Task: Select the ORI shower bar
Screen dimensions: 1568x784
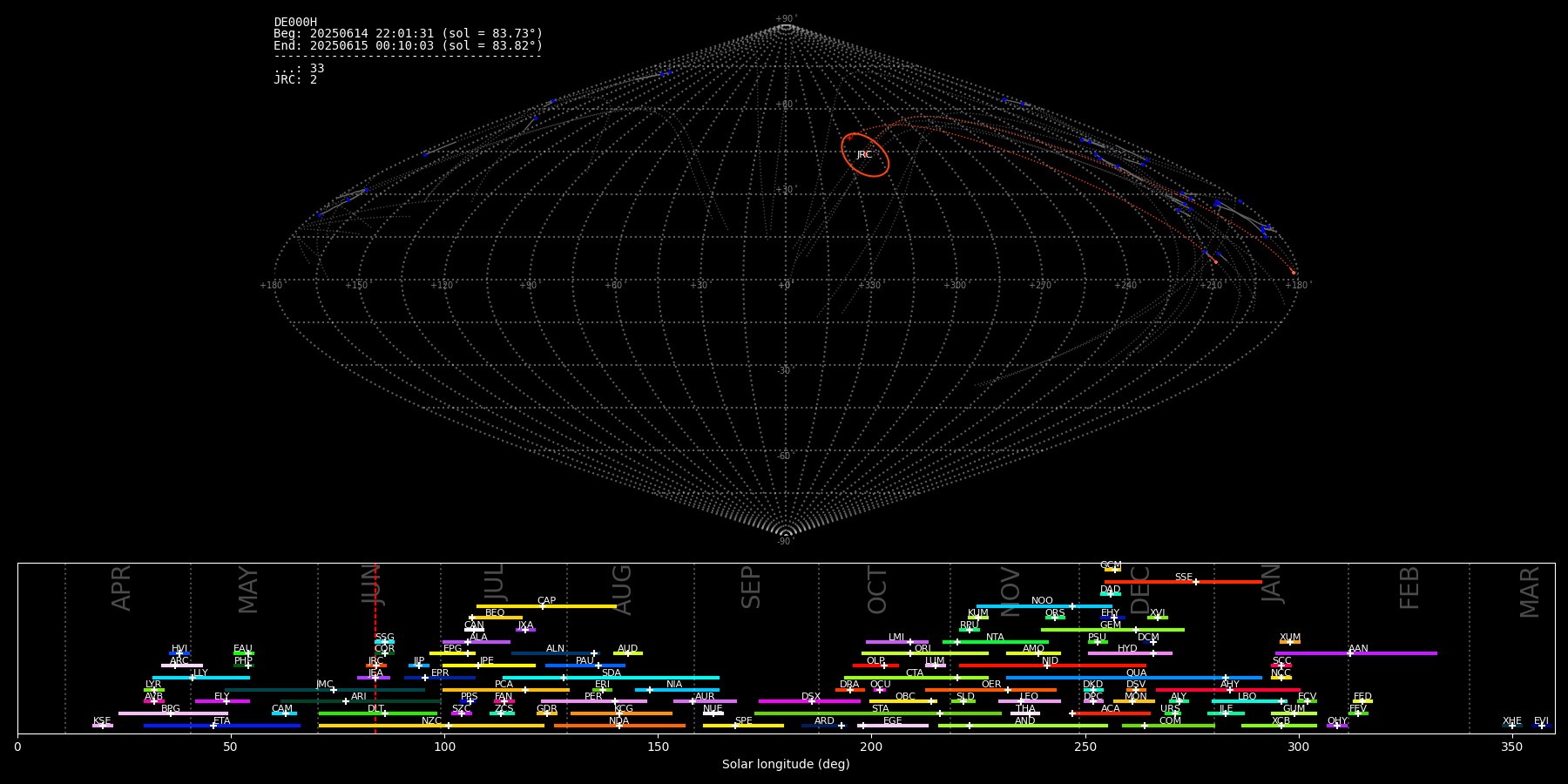Action: (925, 653)
